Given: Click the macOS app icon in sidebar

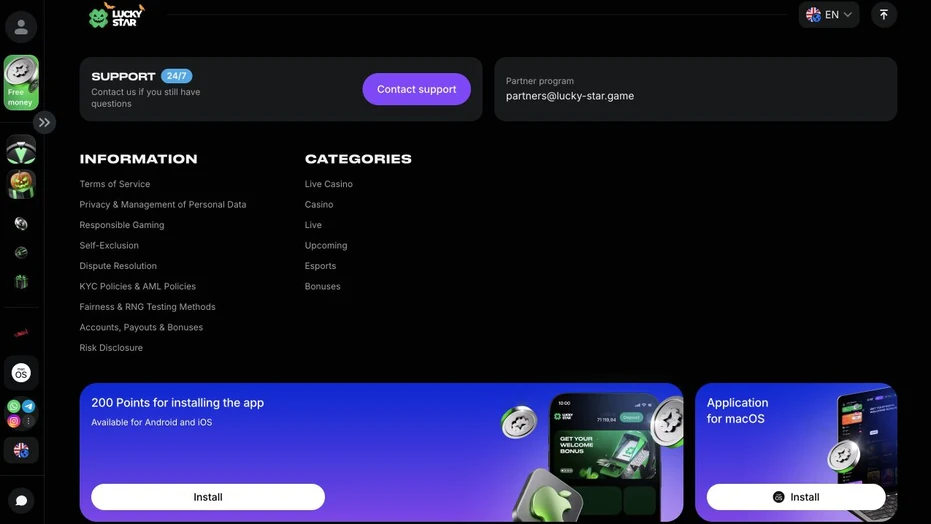Looking at the screenshot, I should point(21,373).
